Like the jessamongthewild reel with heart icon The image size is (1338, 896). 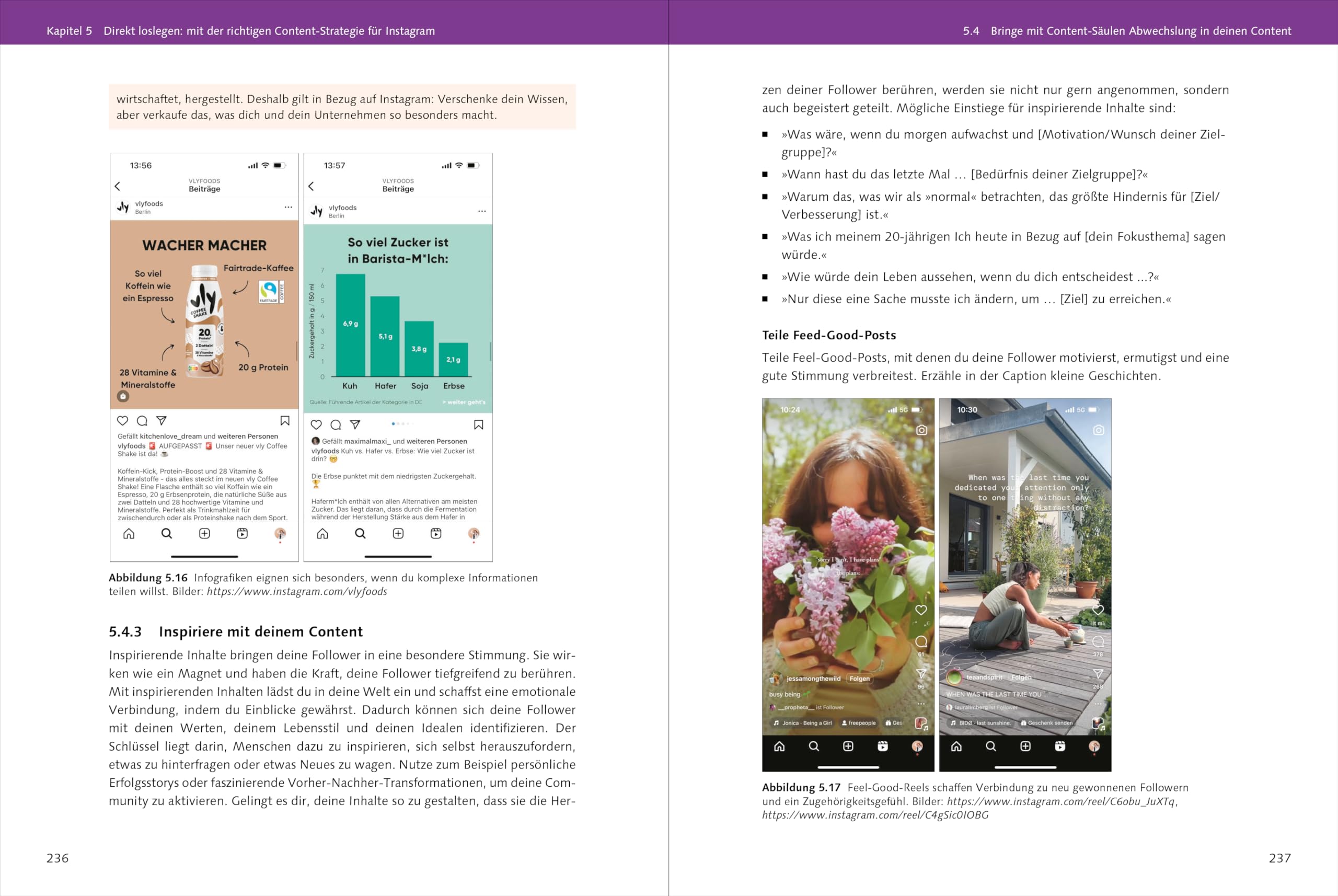coord(921,610)
